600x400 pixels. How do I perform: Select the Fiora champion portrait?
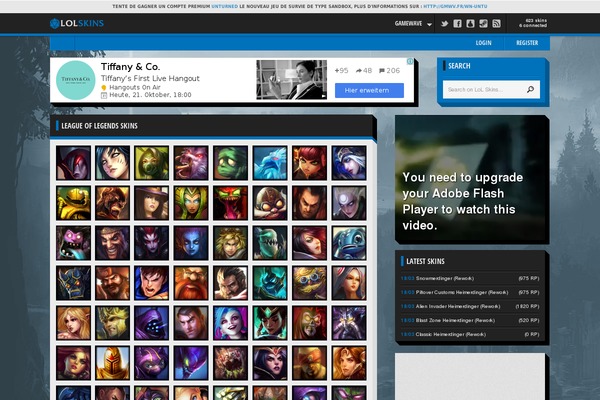[310, 243]
